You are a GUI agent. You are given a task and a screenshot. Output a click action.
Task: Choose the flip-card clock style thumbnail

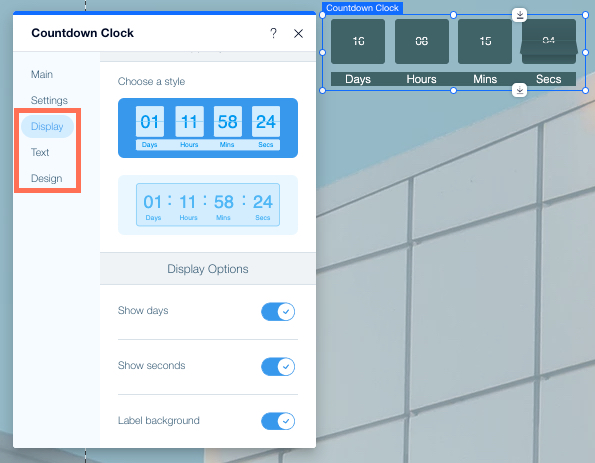tap(208, 128)
